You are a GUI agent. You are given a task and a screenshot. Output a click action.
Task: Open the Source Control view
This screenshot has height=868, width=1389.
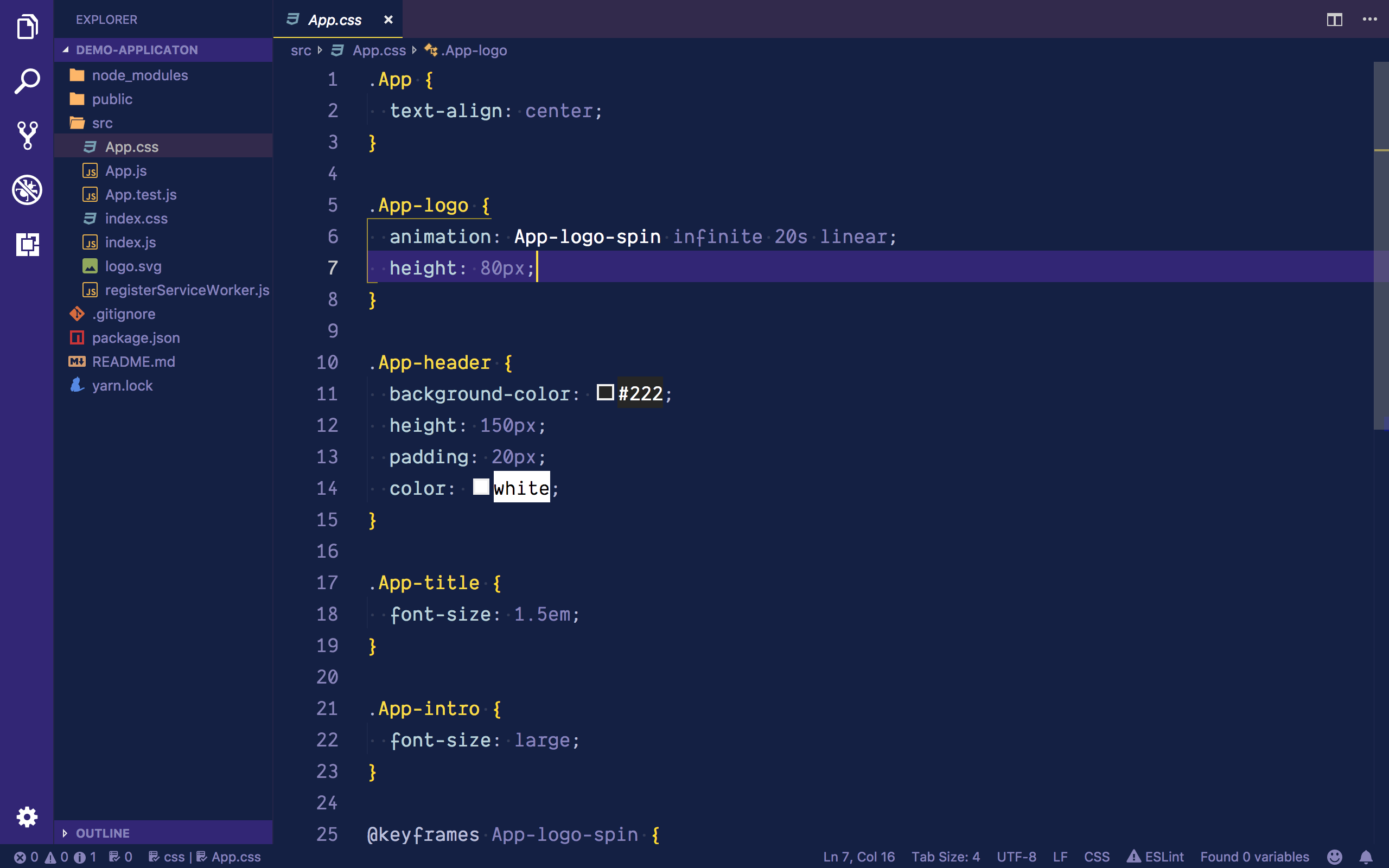[27, 136]
